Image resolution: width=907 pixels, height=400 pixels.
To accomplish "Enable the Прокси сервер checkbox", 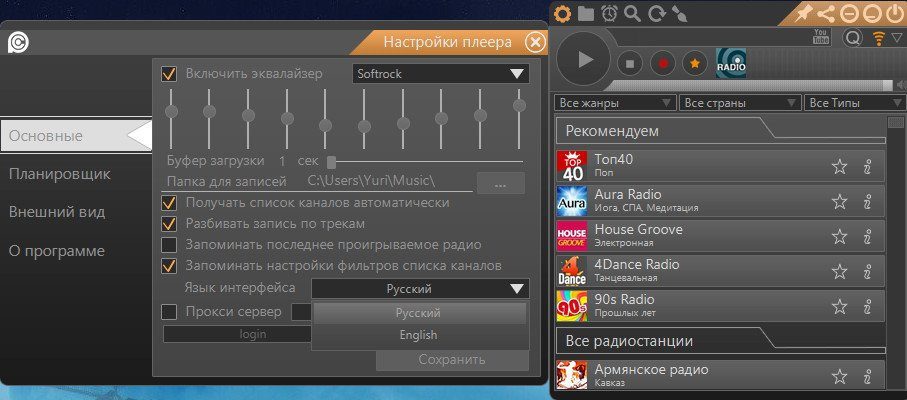I will point(169,312).
